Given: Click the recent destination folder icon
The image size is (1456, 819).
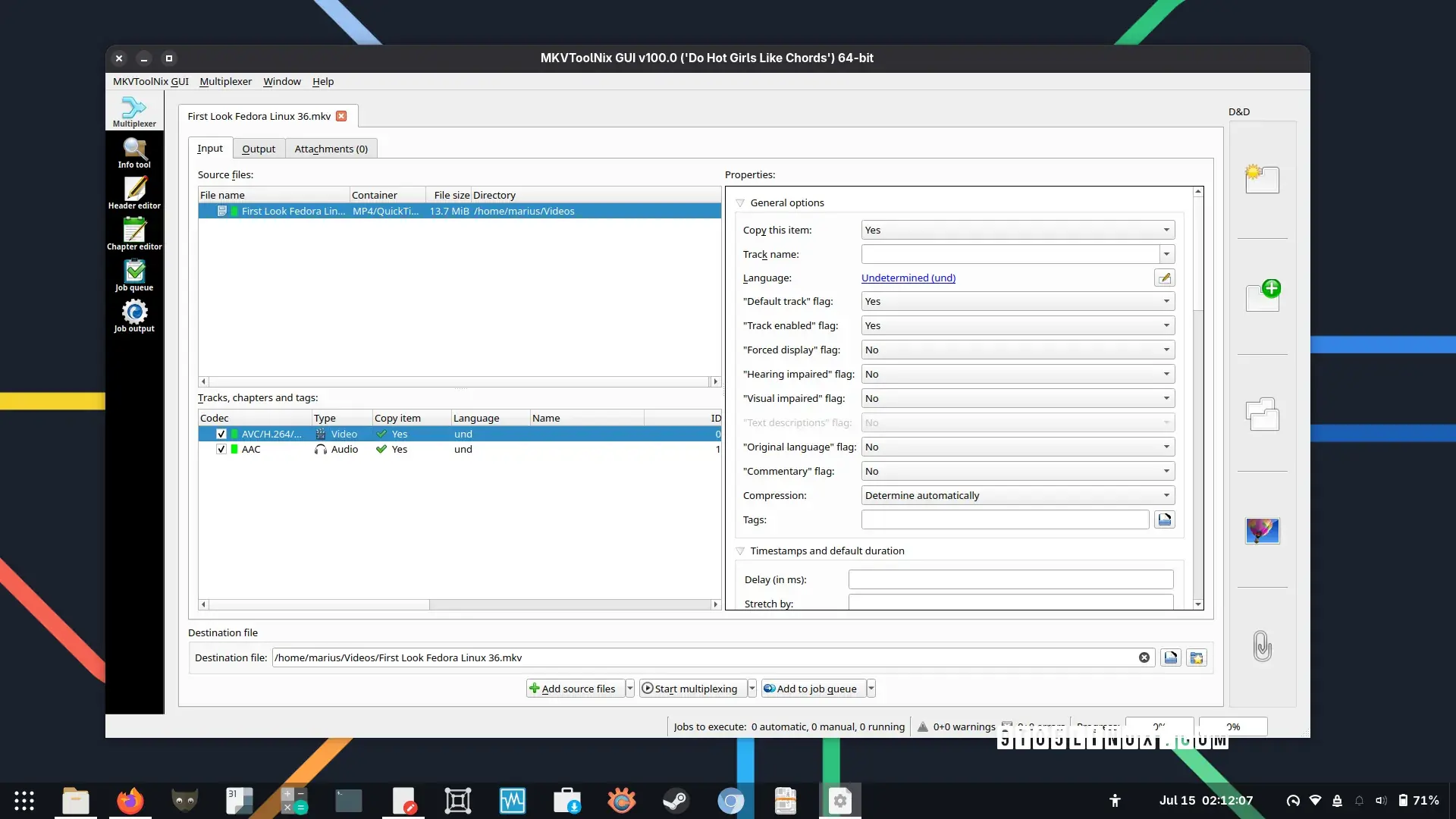Looking at the screenshot, I should [x=1197, y=657].
